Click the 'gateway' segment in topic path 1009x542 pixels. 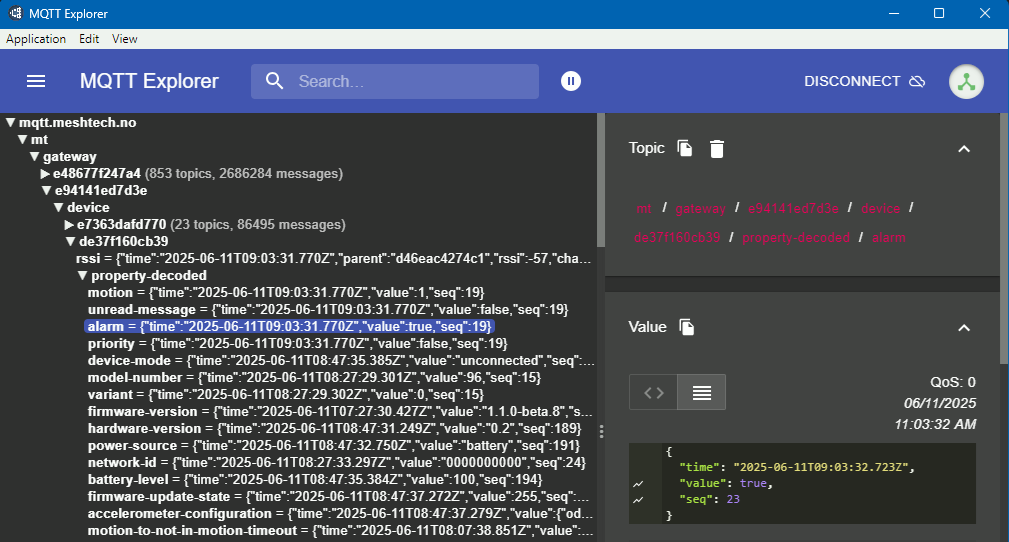700,208
